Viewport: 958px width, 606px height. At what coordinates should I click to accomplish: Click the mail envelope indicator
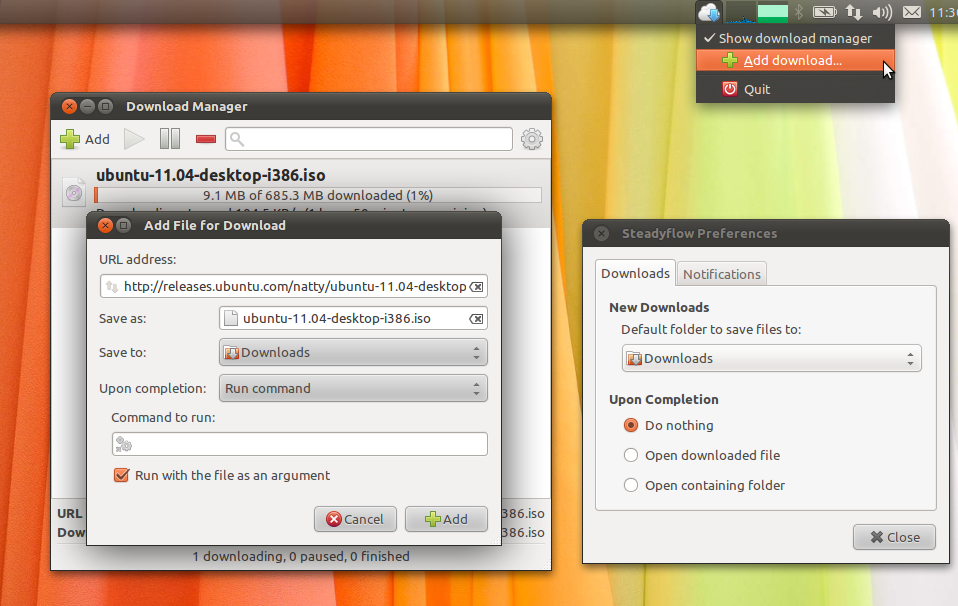coord(912,12)
